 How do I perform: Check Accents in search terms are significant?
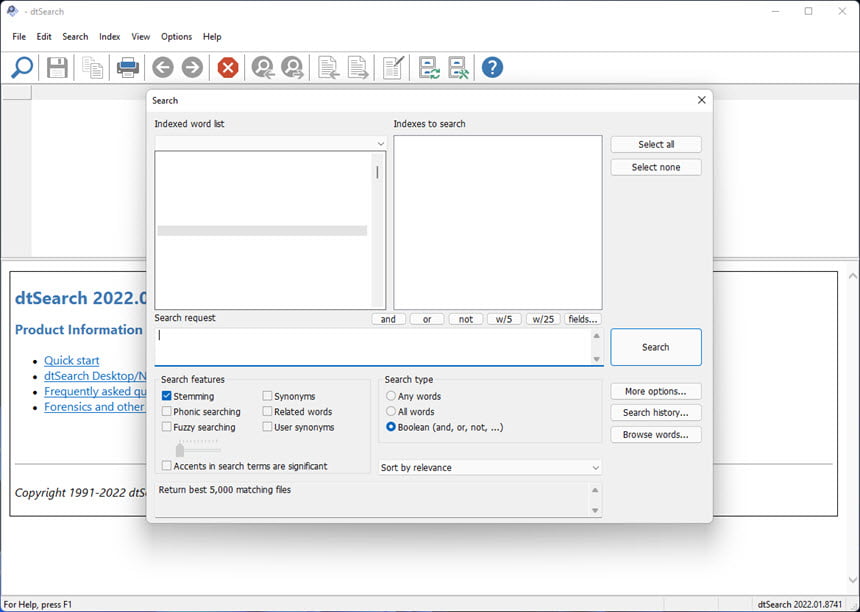[x=167, y=466]
